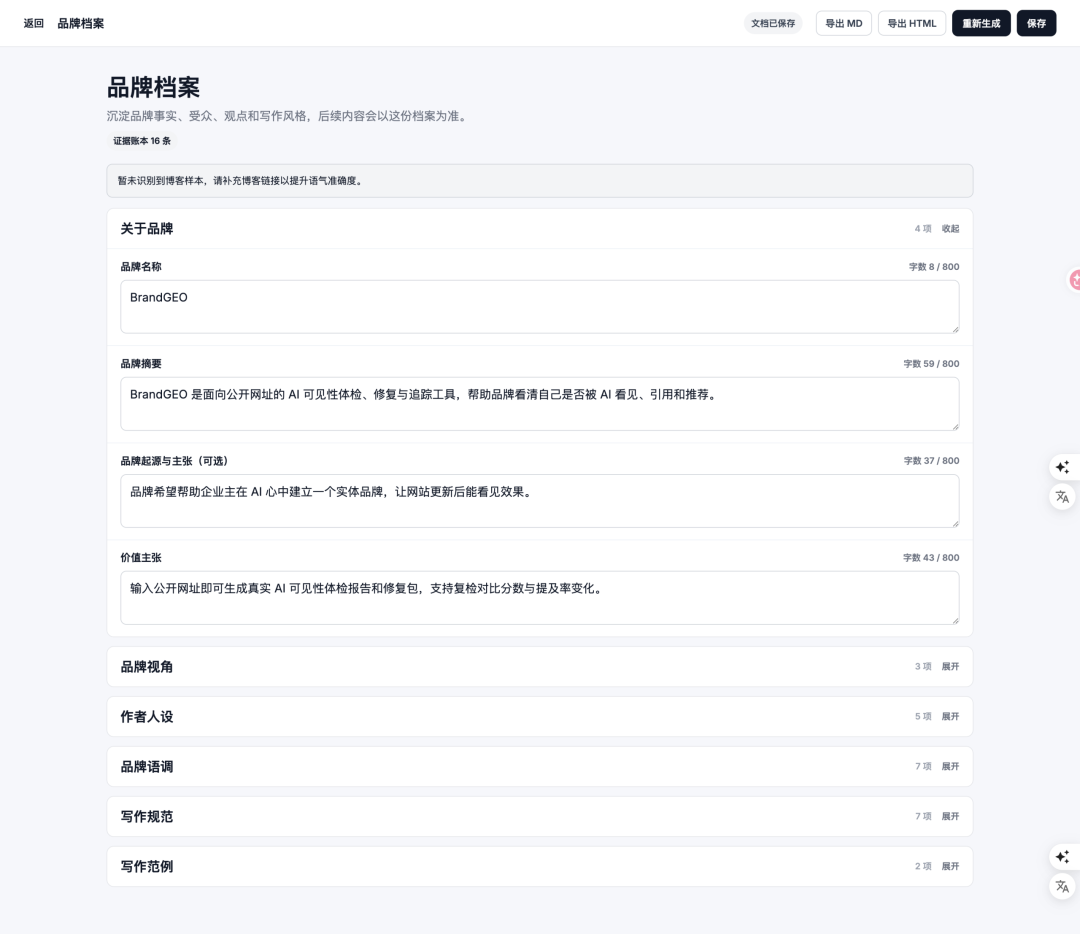This screenshot has width=1080, height=934.
Task: Focus the 价值主张 text field
Action: [x=539, y=598]
